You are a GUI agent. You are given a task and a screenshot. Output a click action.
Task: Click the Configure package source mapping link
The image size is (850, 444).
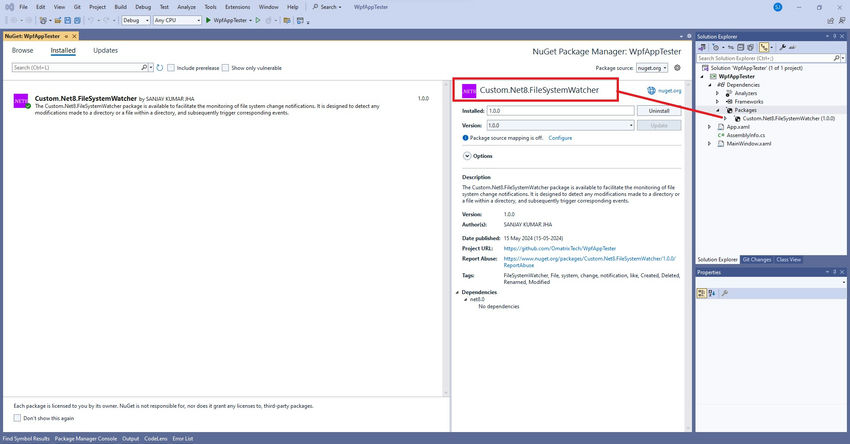[x=560, y=138]
